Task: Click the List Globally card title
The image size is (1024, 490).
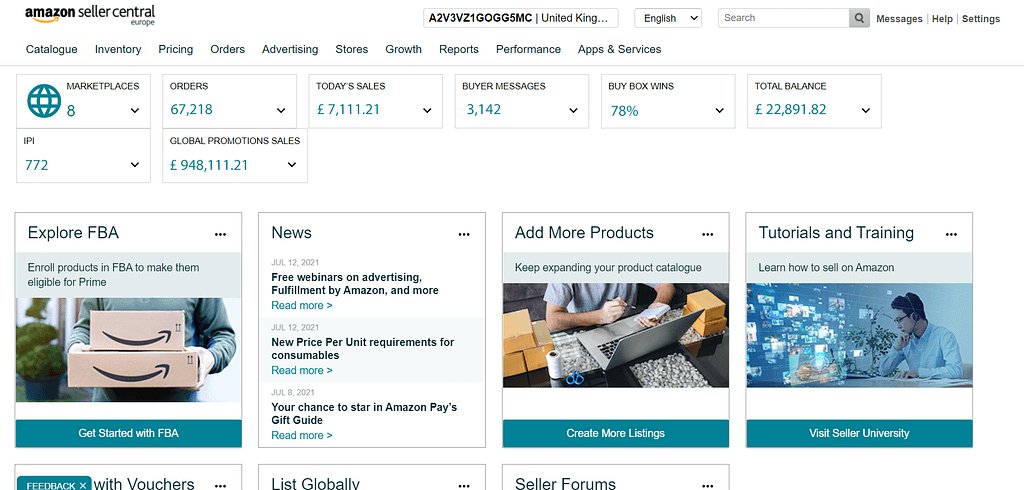Action: tap(315, 483)
